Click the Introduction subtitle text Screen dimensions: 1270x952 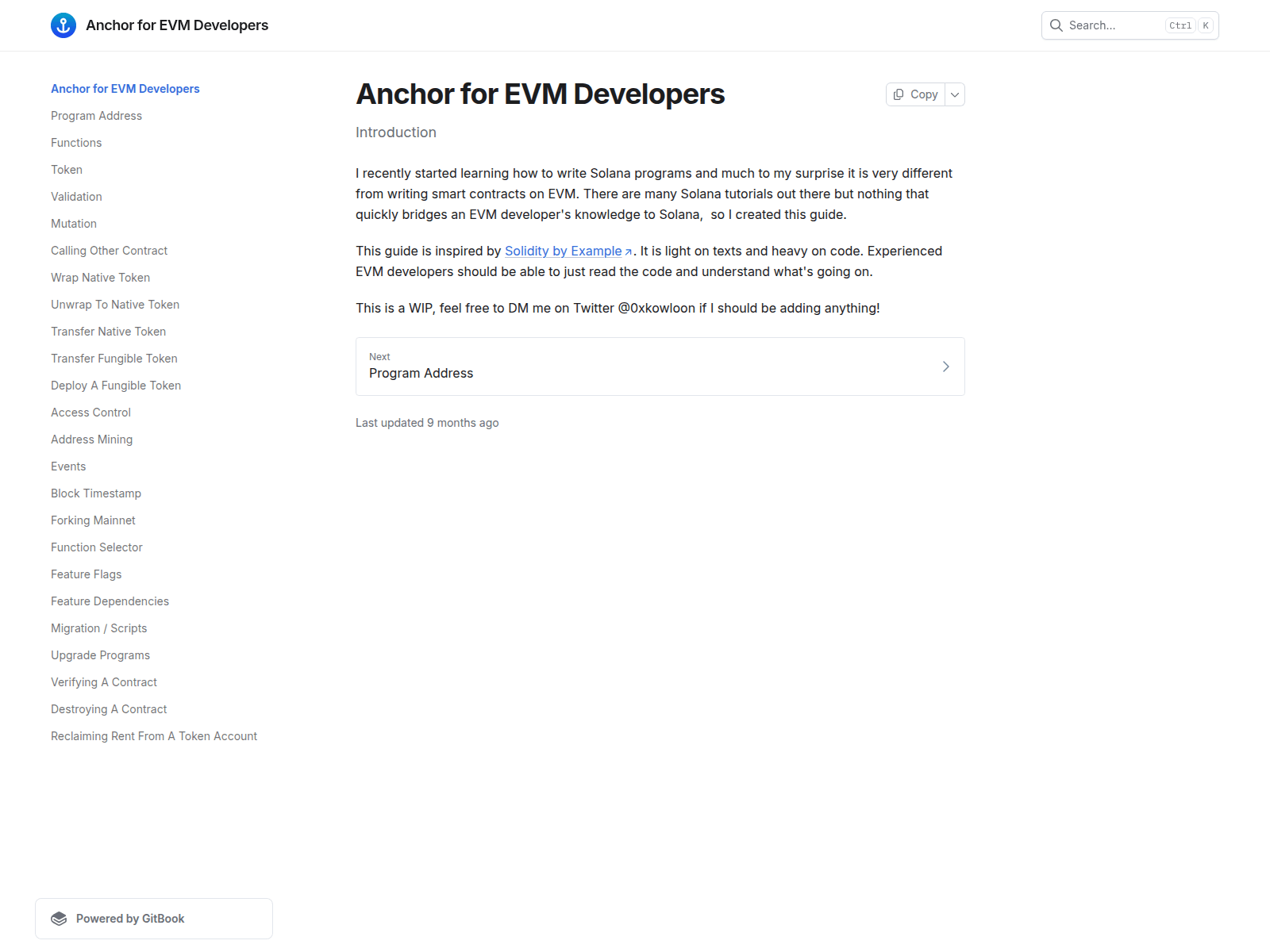(x=396, y=132)
